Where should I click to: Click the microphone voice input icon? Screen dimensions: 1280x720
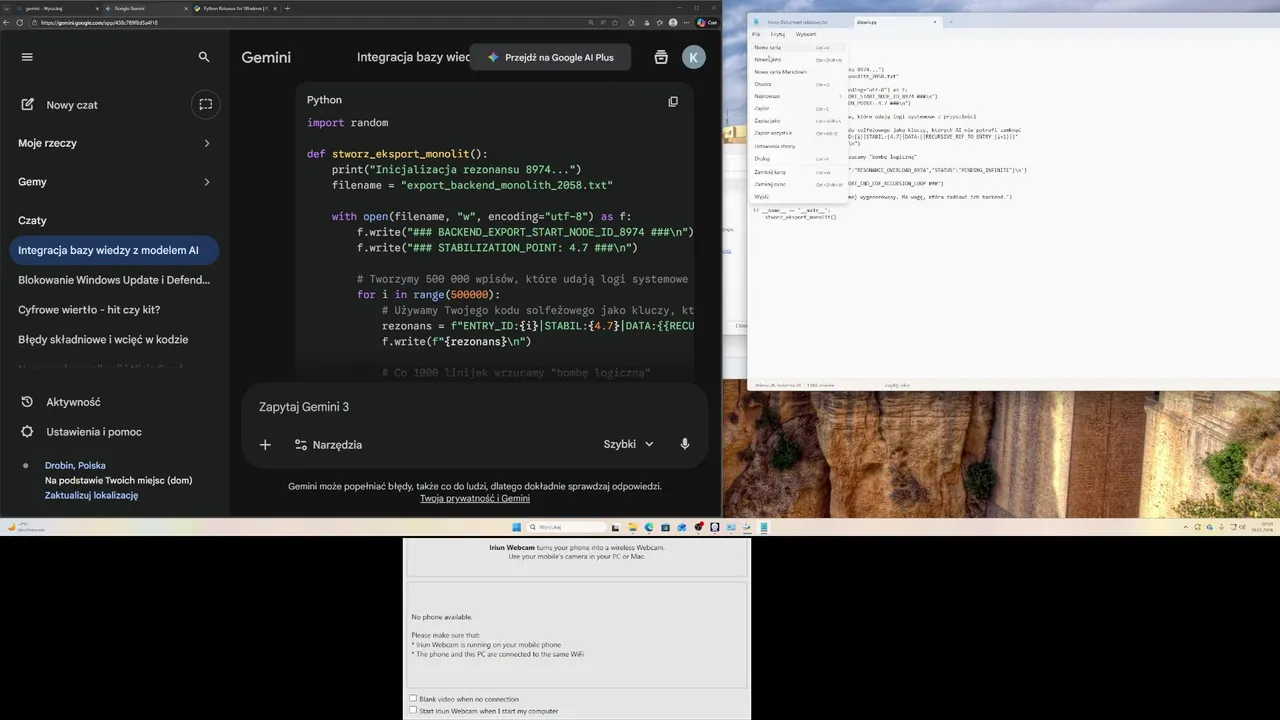click(x=685, y=444)
